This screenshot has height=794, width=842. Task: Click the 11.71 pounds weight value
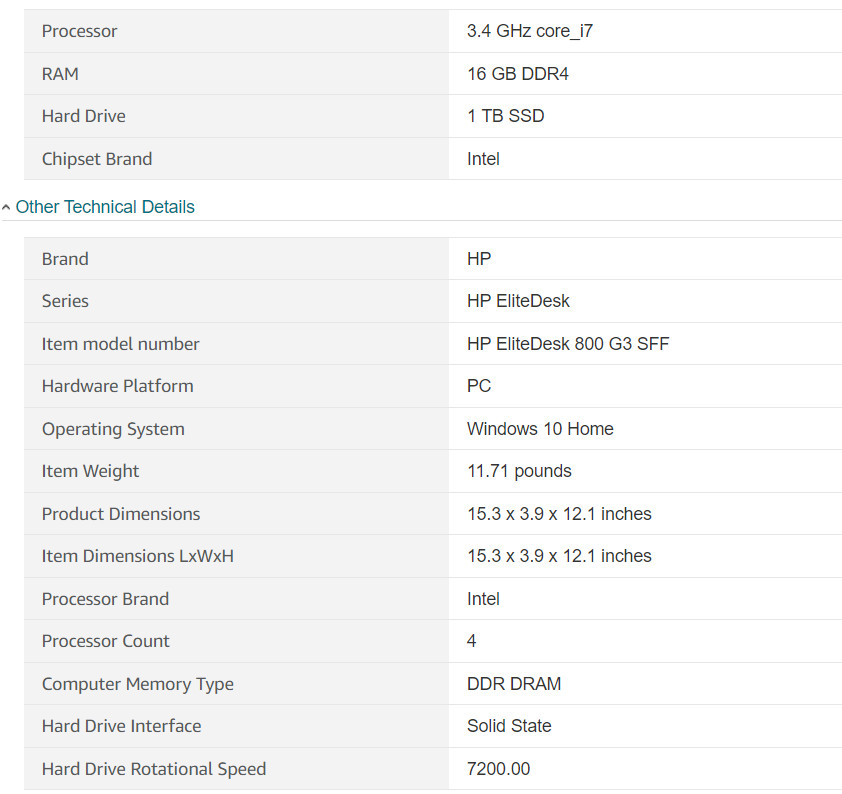click(519, 471)
